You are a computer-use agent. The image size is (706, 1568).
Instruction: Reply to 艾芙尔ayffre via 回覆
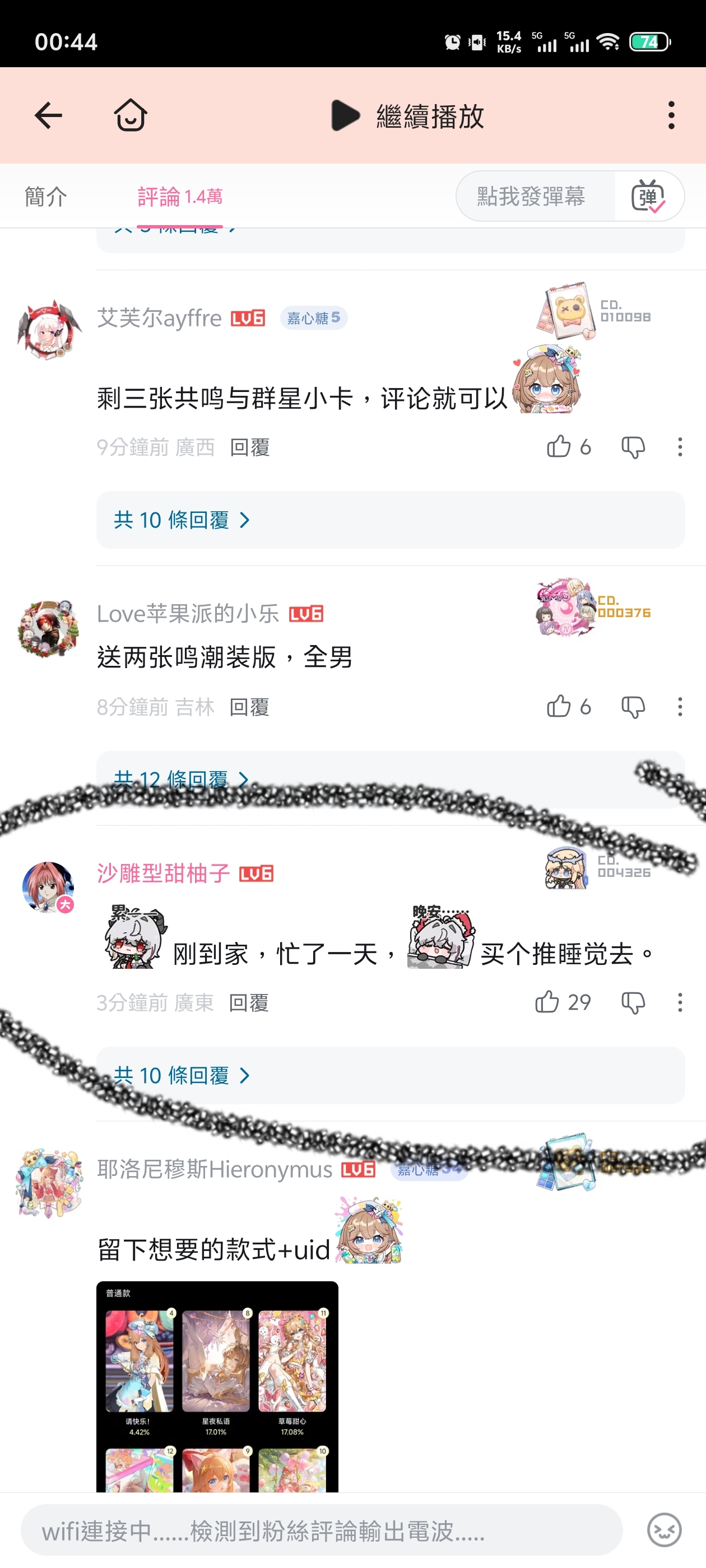pos(250,447)
